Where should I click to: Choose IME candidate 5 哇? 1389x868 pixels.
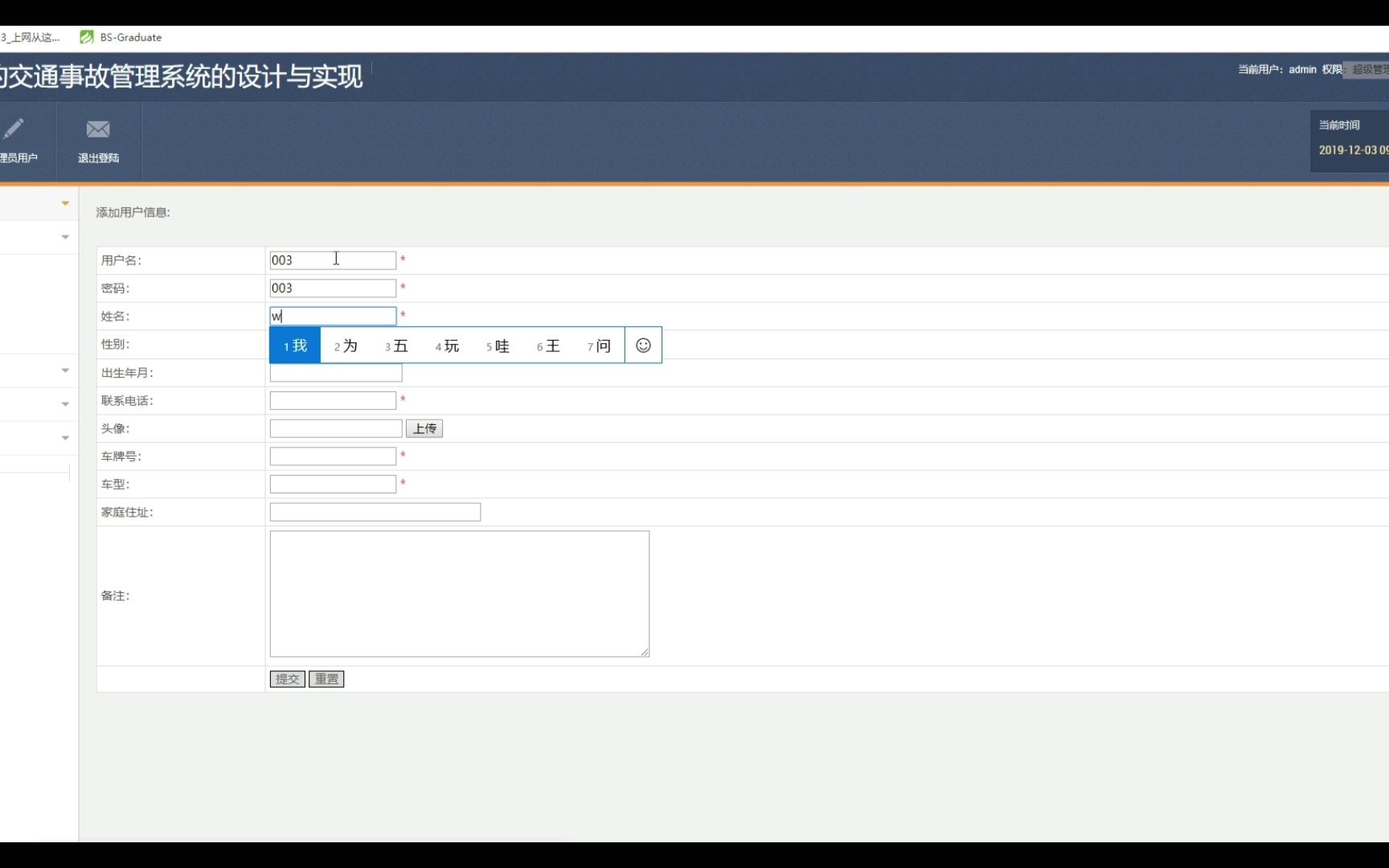[x=498, y=346]
